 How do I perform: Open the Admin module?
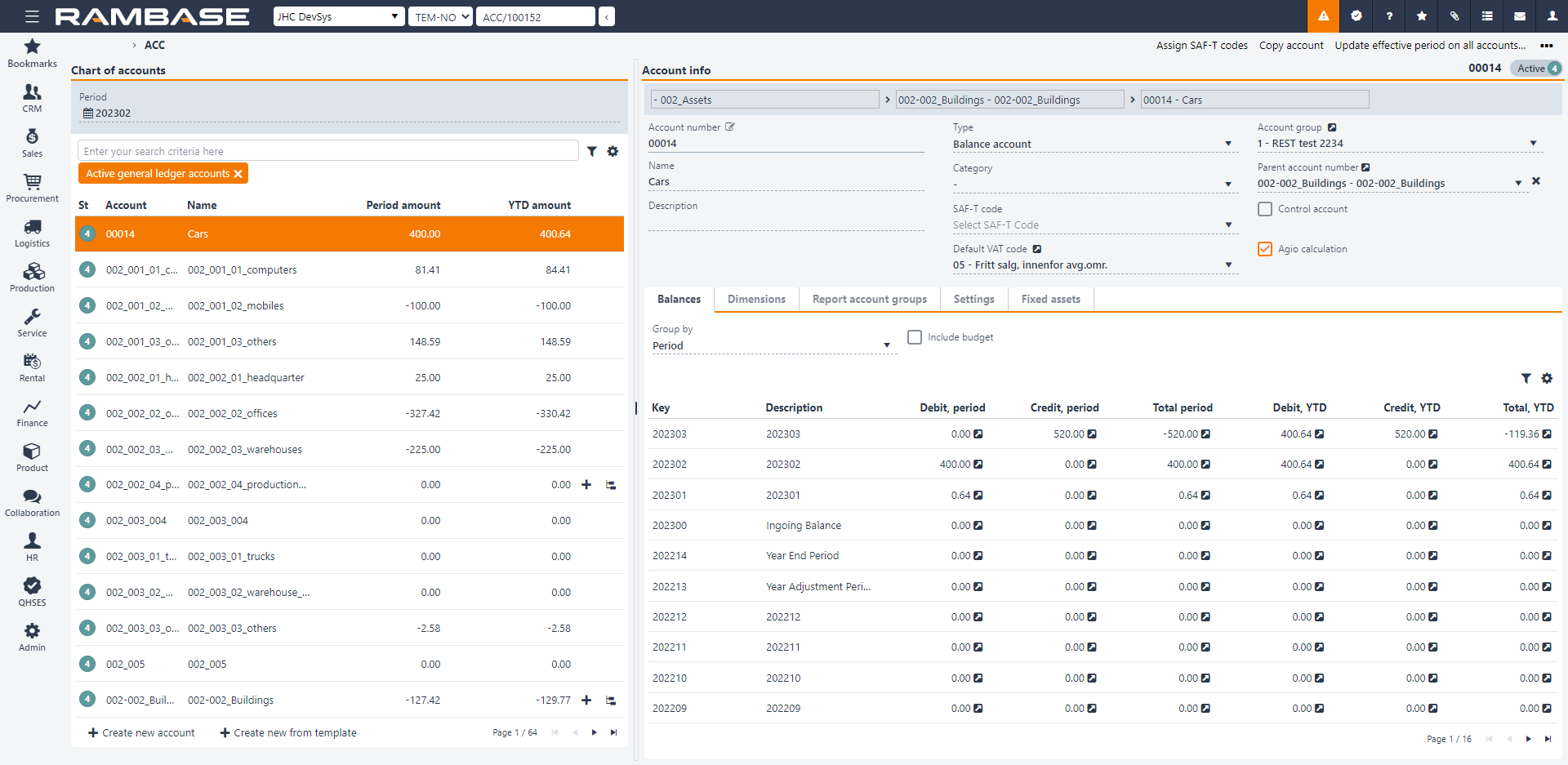point(32,638)
